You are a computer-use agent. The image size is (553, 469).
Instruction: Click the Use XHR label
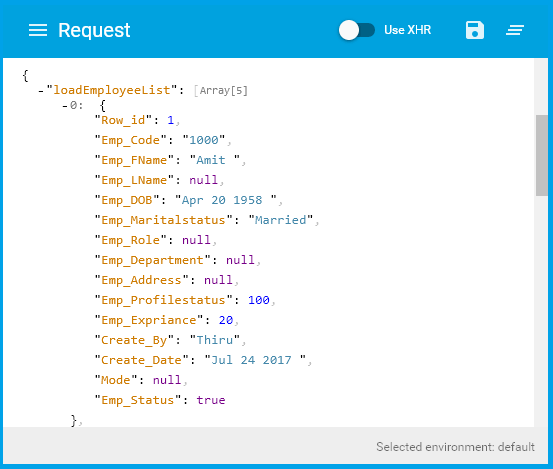coord(407,30)
